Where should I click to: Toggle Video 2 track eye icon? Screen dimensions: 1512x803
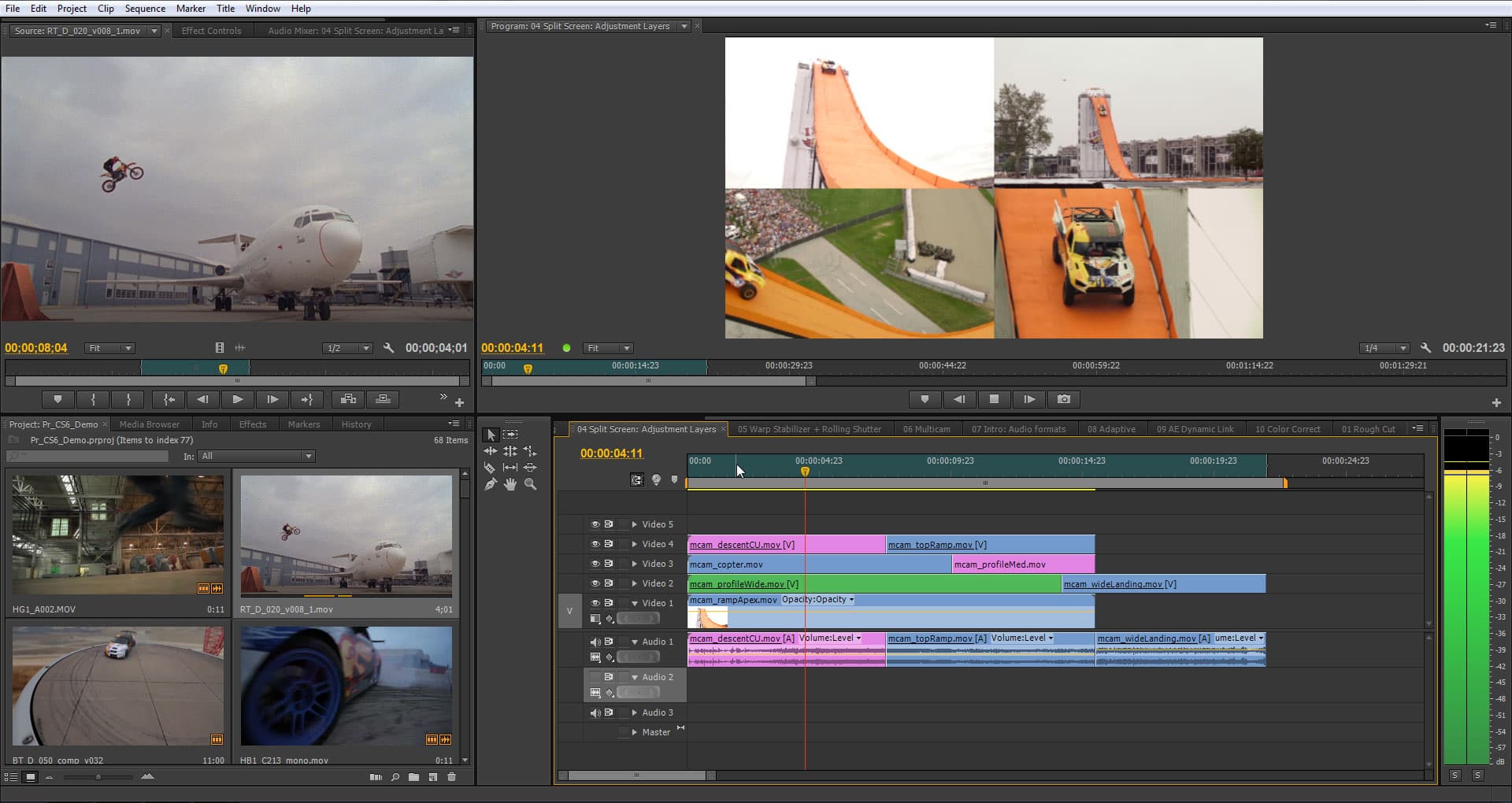point(595,583)
